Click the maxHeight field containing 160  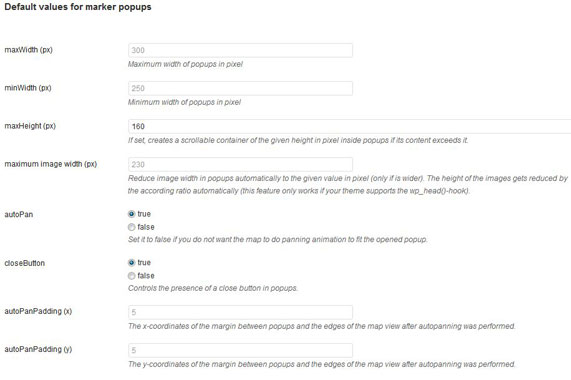point(350,126)
